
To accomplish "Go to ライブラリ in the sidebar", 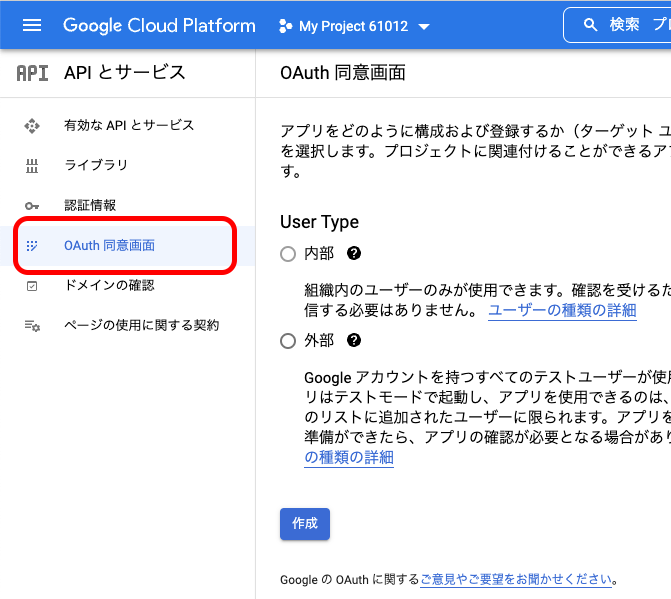I will point(96,166).
